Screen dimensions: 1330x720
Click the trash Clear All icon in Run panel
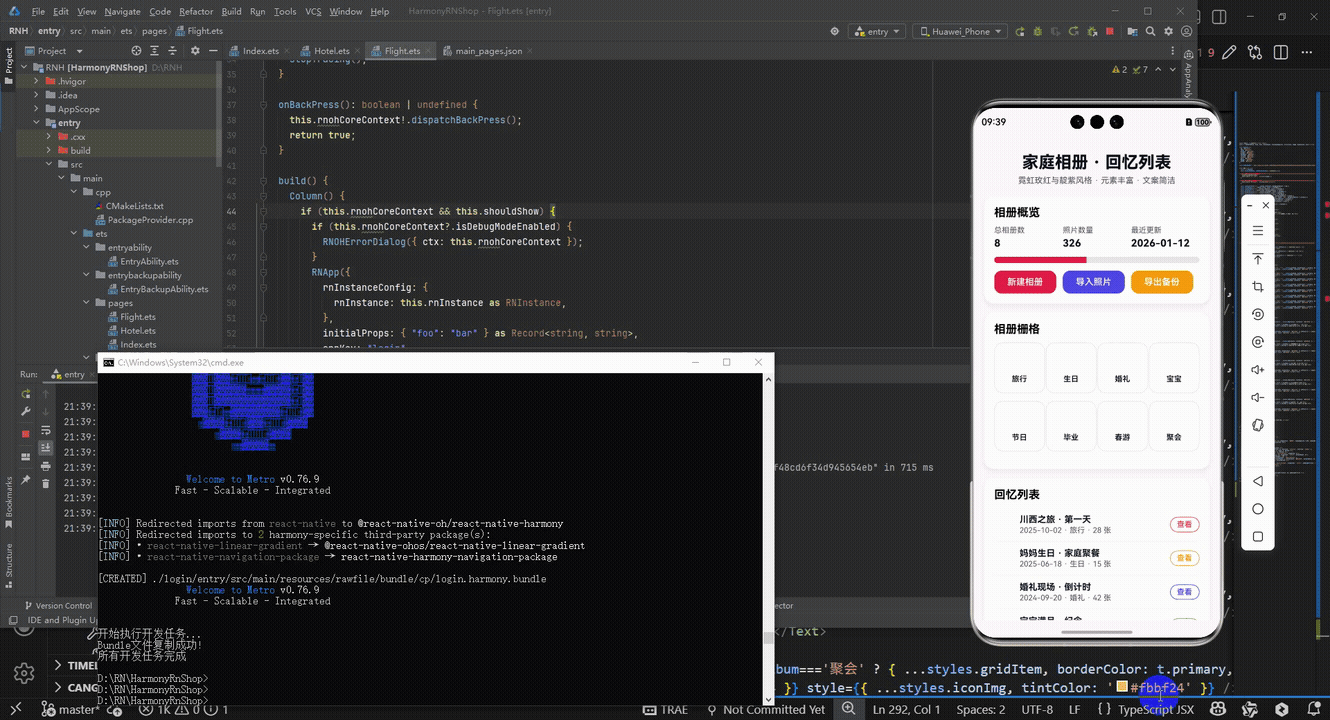click(45, 484)
